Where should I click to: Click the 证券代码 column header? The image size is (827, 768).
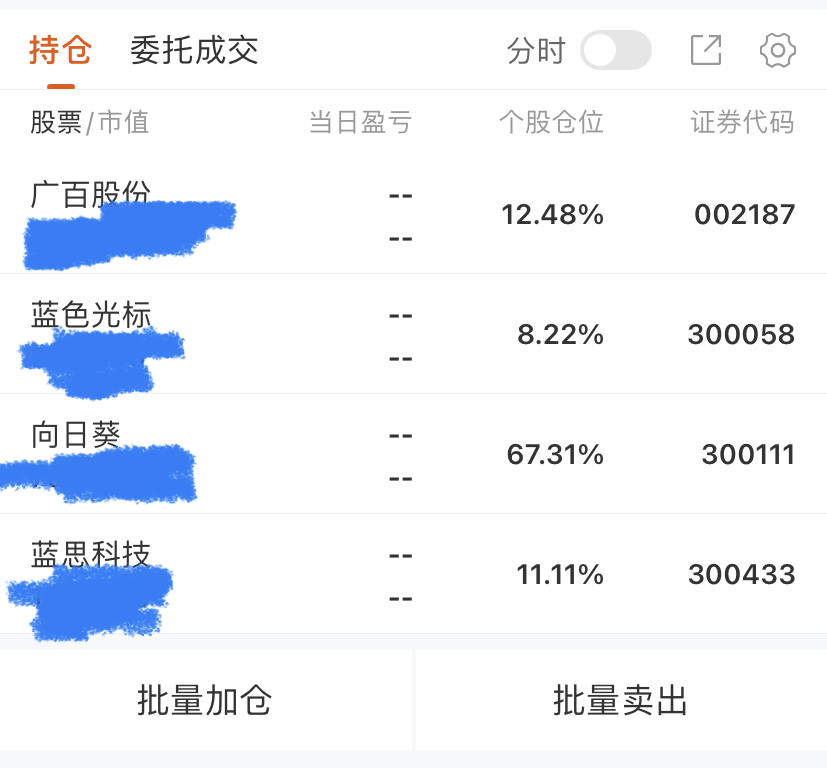tap(742, 122)
